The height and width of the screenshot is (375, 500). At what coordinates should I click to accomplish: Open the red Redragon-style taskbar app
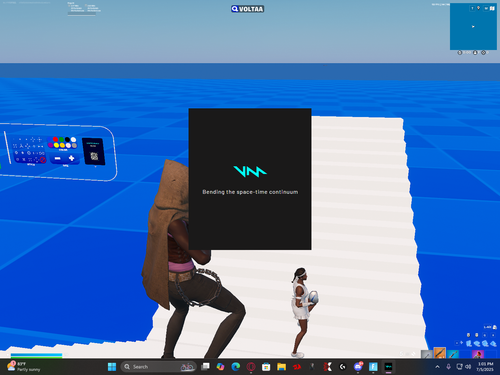tap(297, 367)
